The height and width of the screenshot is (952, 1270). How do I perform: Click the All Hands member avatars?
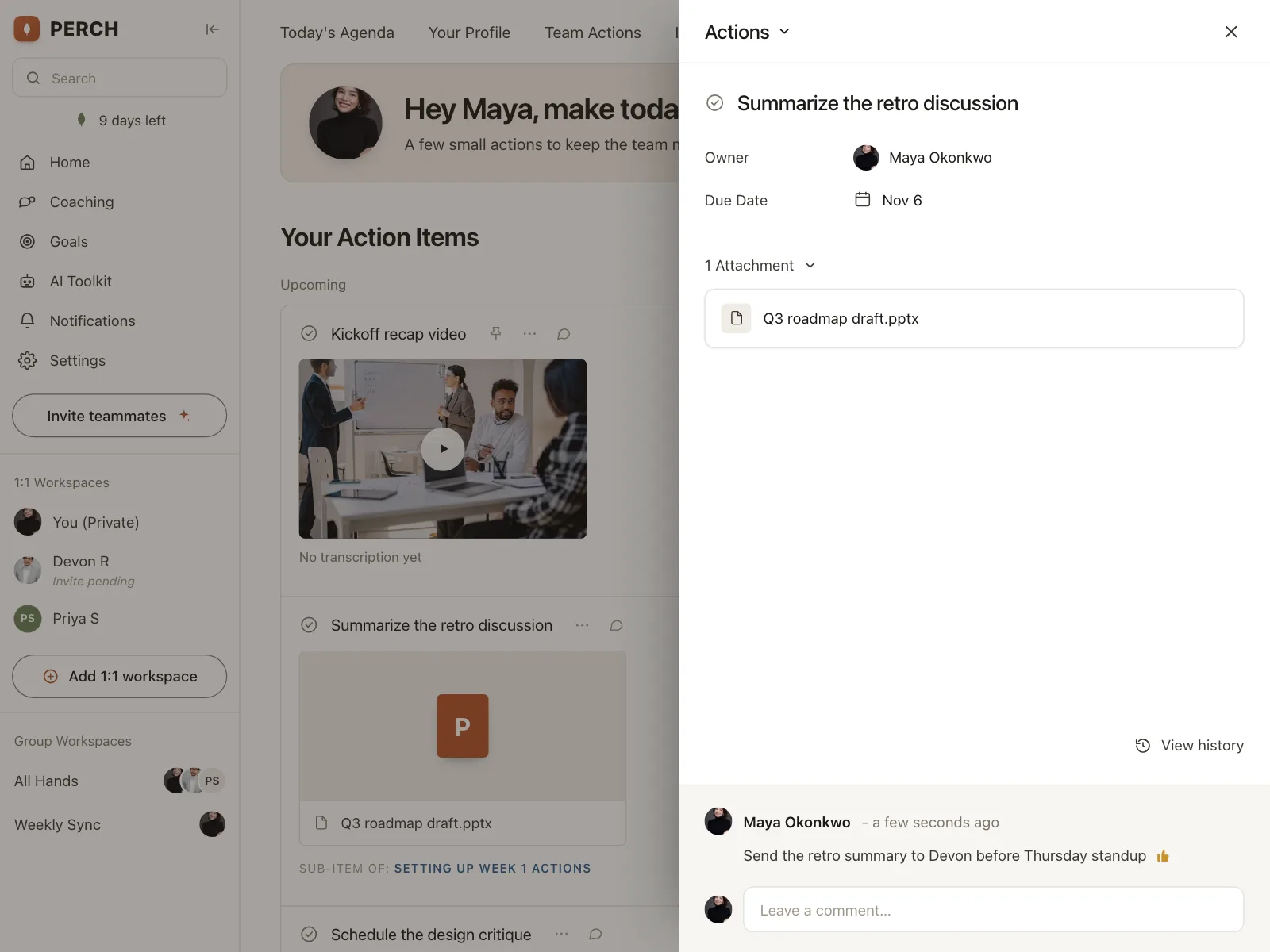(194, 781)
